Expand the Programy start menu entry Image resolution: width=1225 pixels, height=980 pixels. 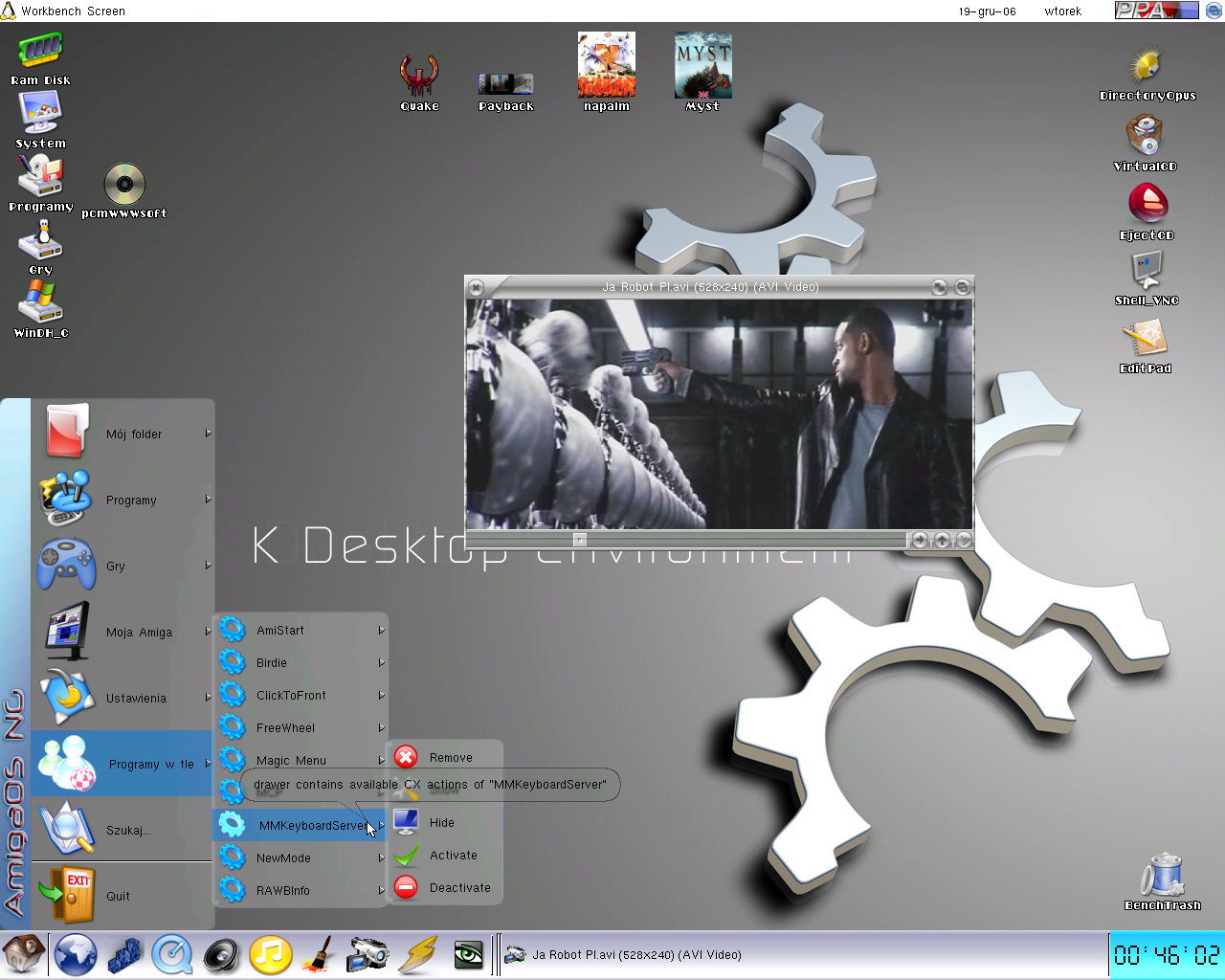click(x=122, y=500)
